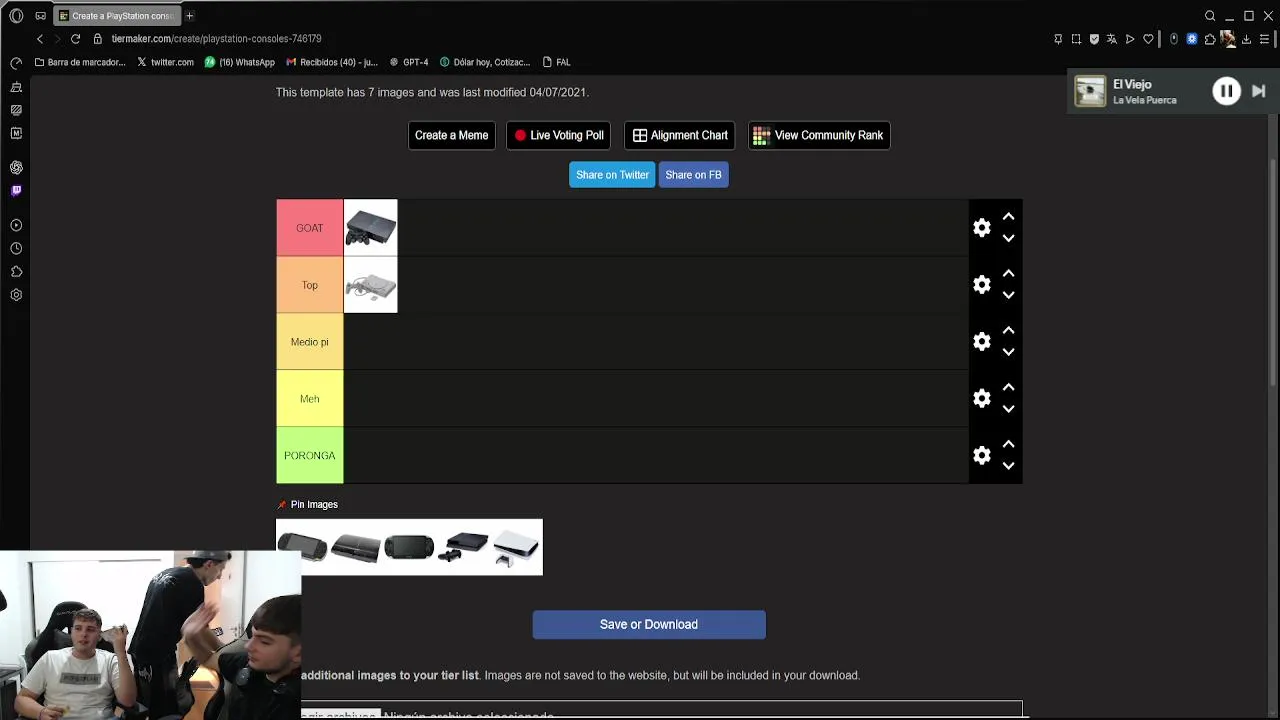1280x720 pixels.
Task: Reload the tiermaker page
Action: point(75,38)
